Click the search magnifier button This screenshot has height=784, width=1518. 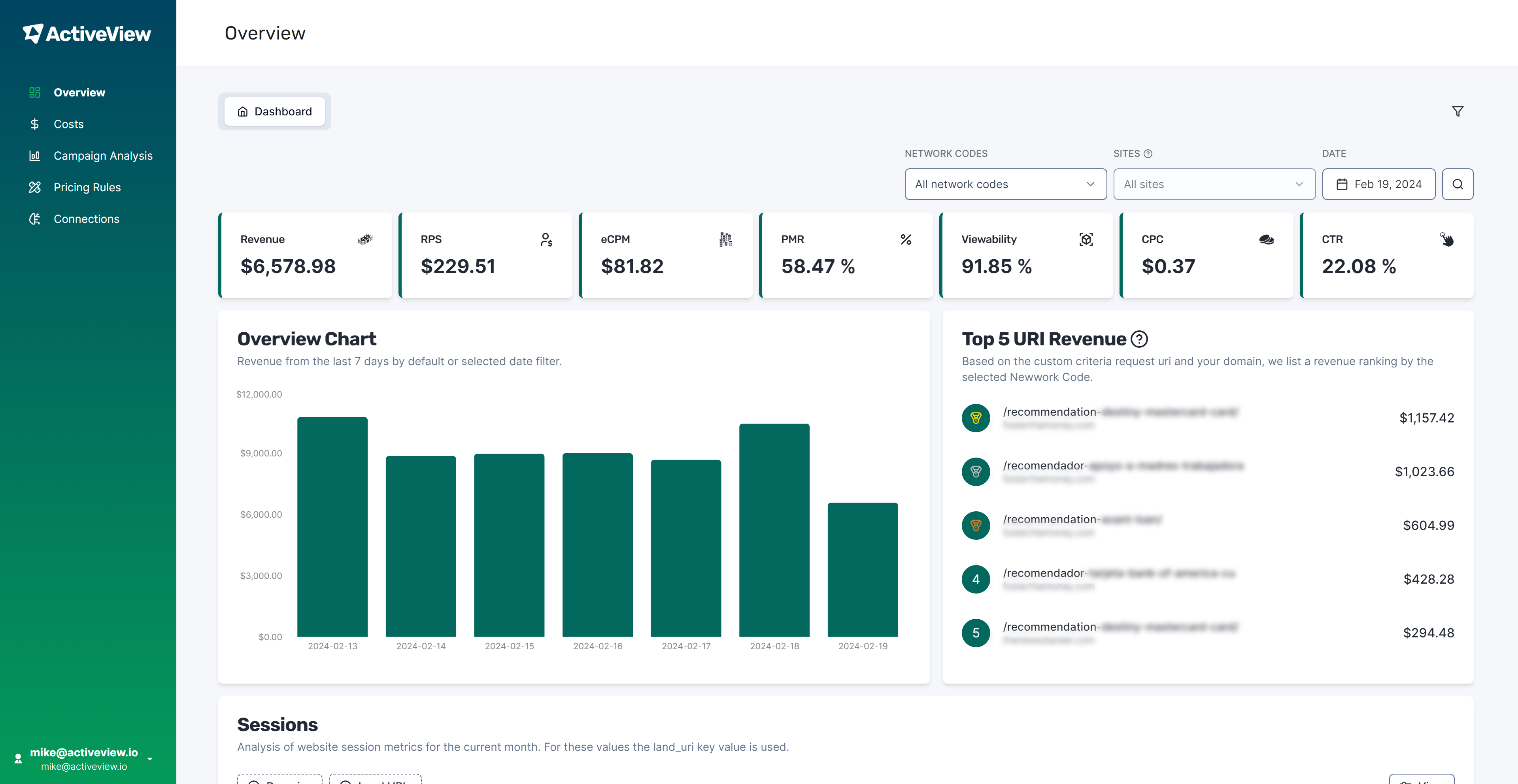(x=1457, y=185)
